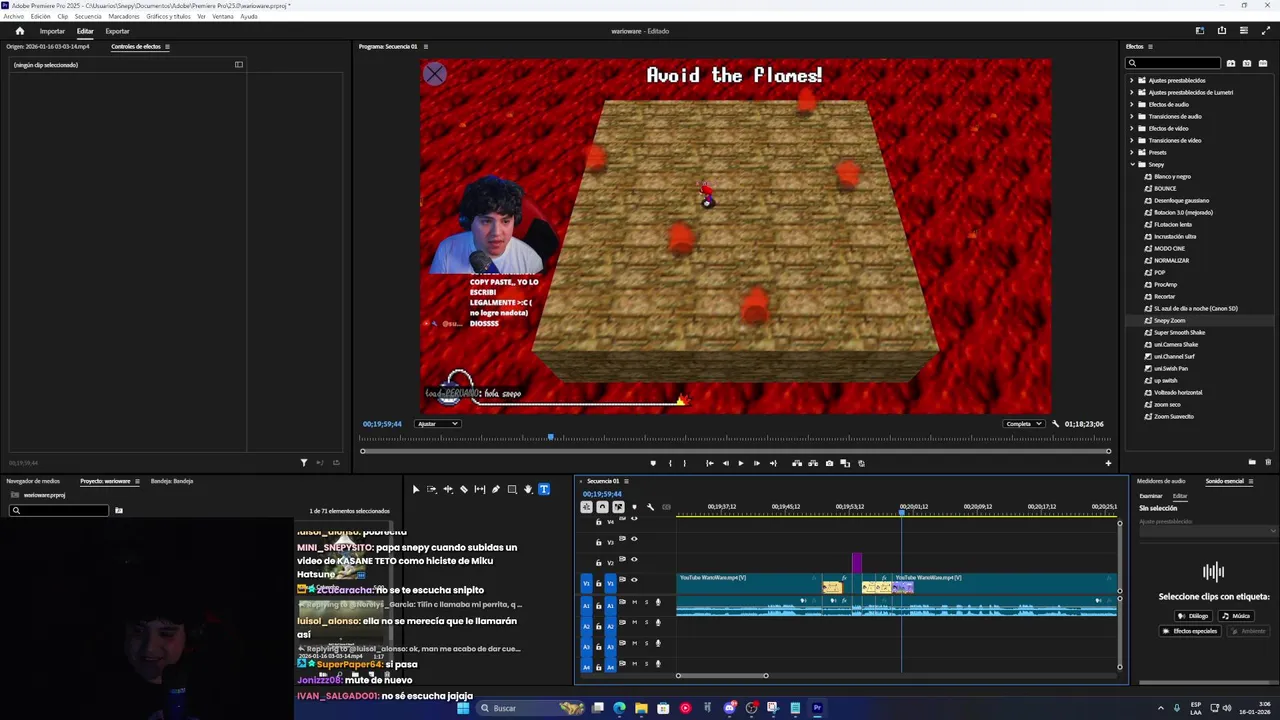
Task: Select the Snepy Zoom effect preset
Action: pyautogui.click(x=1169, y=320)
